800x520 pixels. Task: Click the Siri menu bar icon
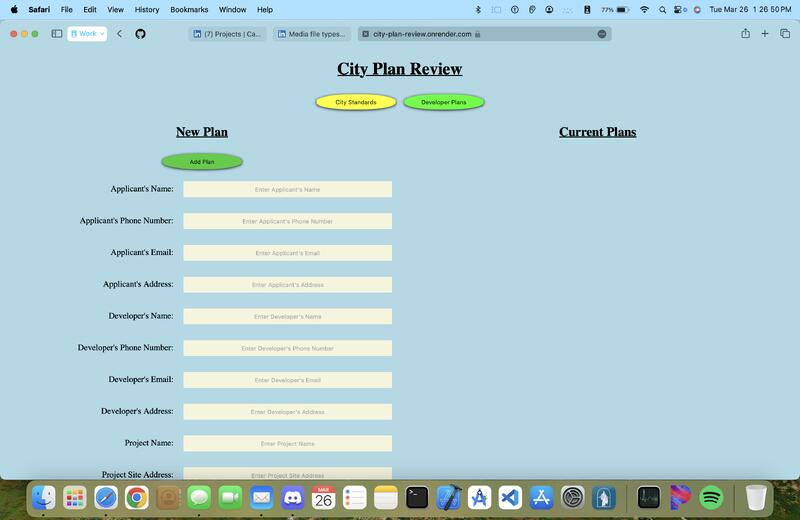[x=697, y=9]
